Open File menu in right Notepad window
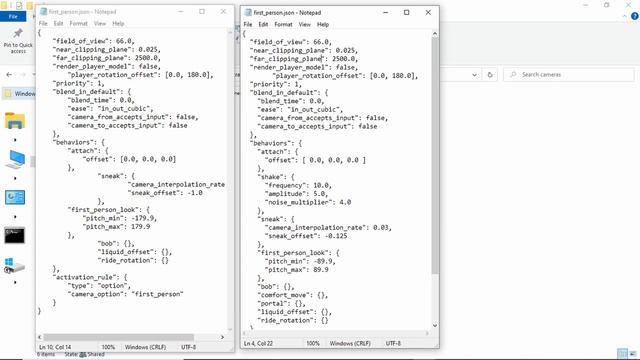This screenshot has height=360, width=640. pos(248,24)
